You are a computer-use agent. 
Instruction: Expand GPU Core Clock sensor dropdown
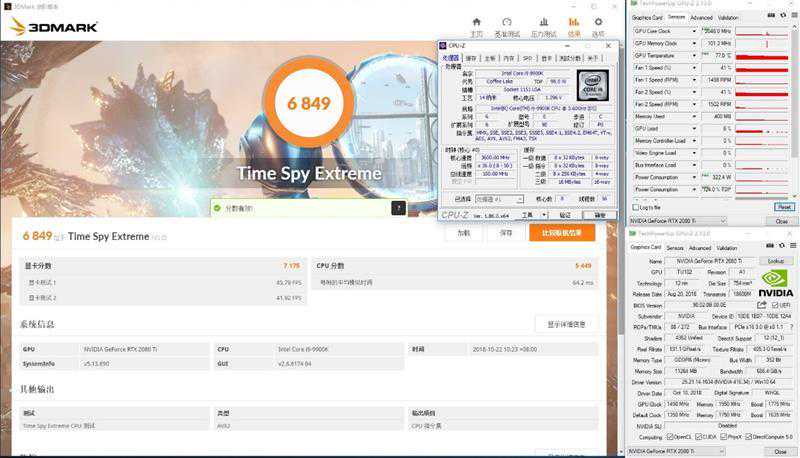pos(698,31)
